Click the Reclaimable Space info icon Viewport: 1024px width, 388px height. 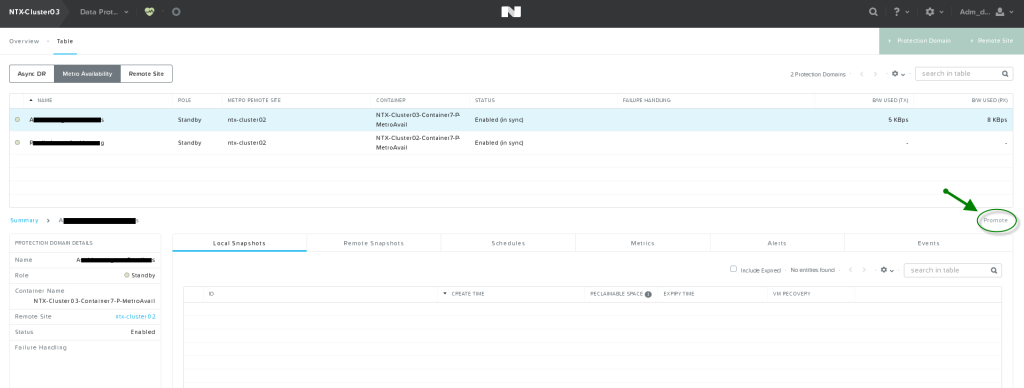coord(648,294)
